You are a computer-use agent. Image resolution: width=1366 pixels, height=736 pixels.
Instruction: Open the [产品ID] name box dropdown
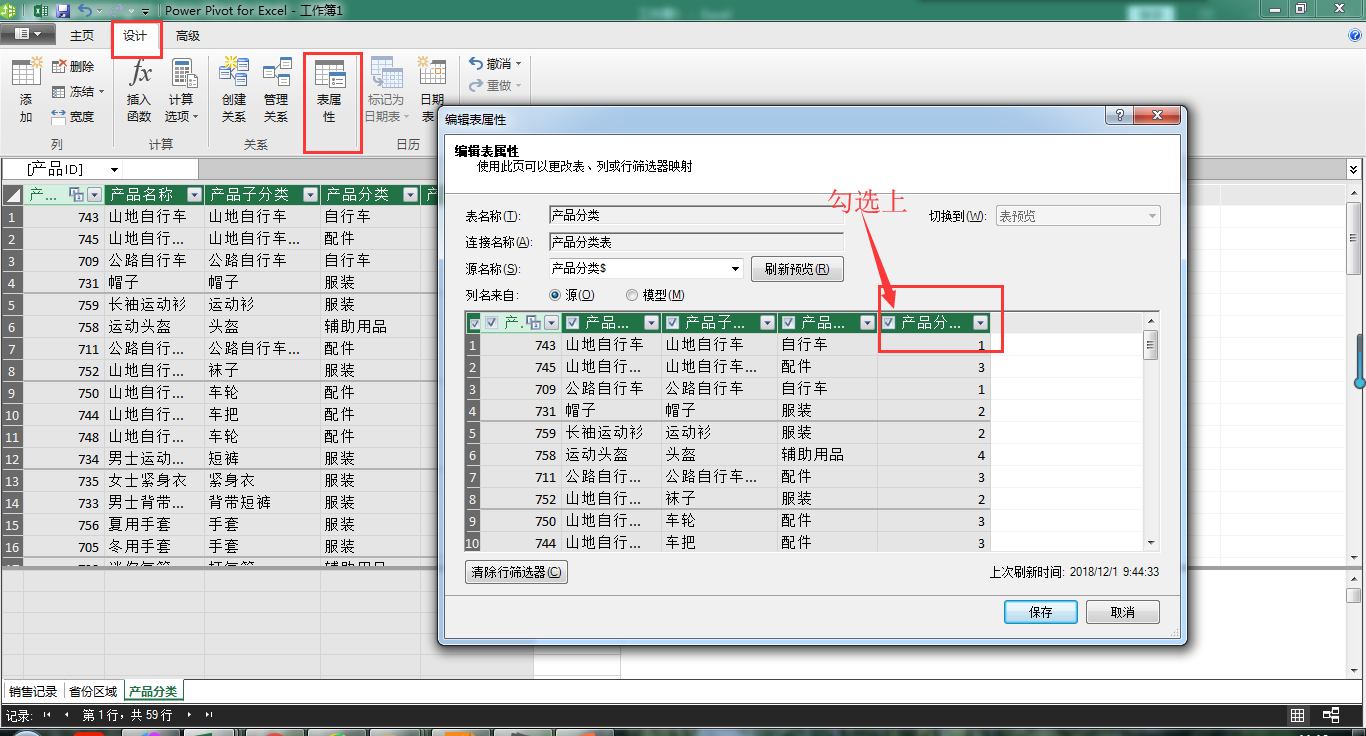click(x=115, y=170)
